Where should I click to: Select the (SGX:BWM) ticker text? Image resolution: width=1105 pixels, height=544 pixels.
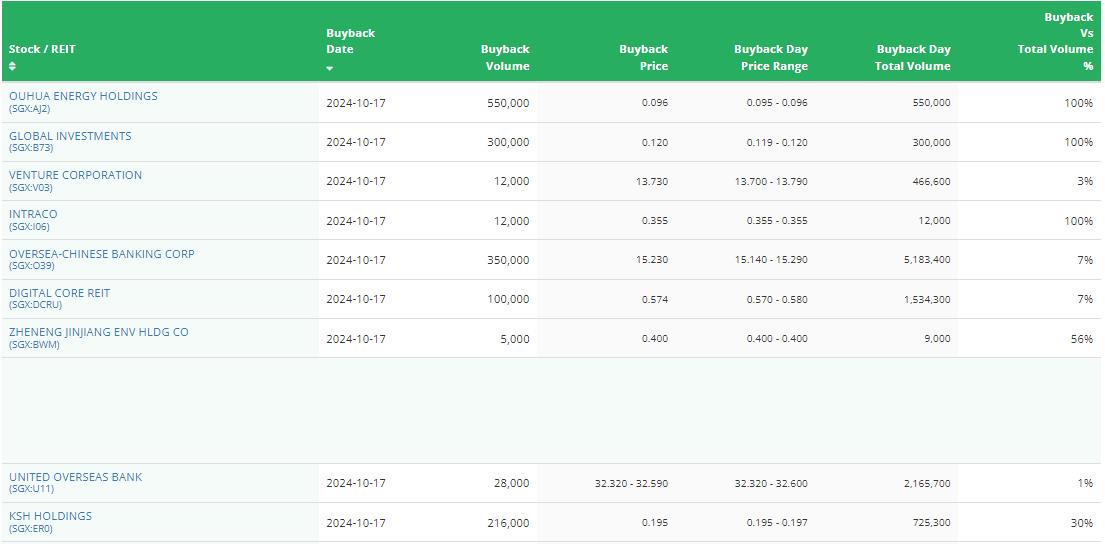[x=34, y=345]
